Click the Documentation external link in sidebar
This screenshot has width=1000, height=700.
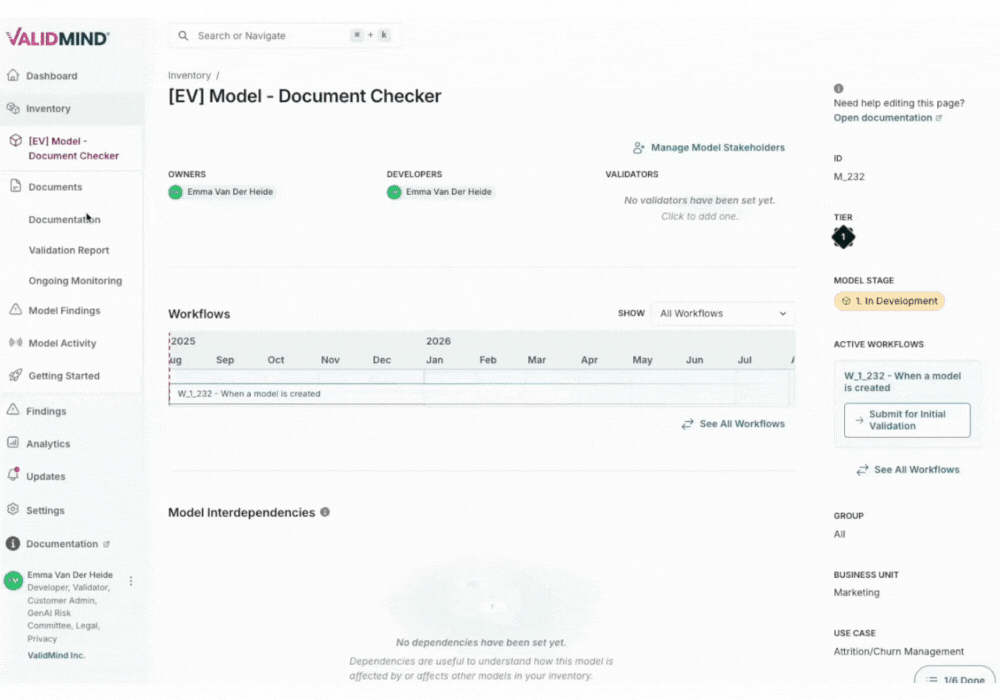[68, 544]
